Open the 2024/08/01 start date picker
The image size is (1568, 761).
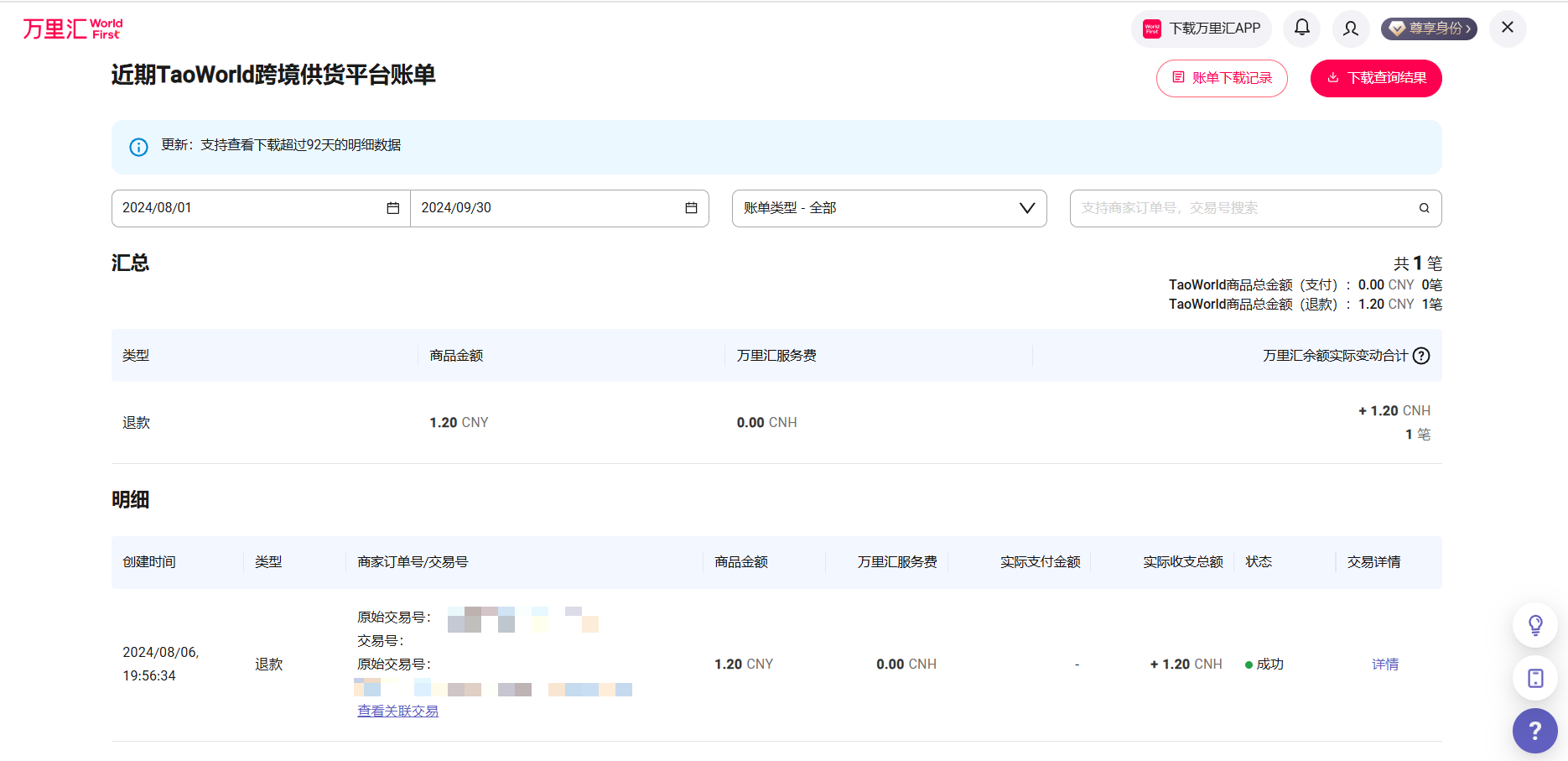(x=252, y=208)
